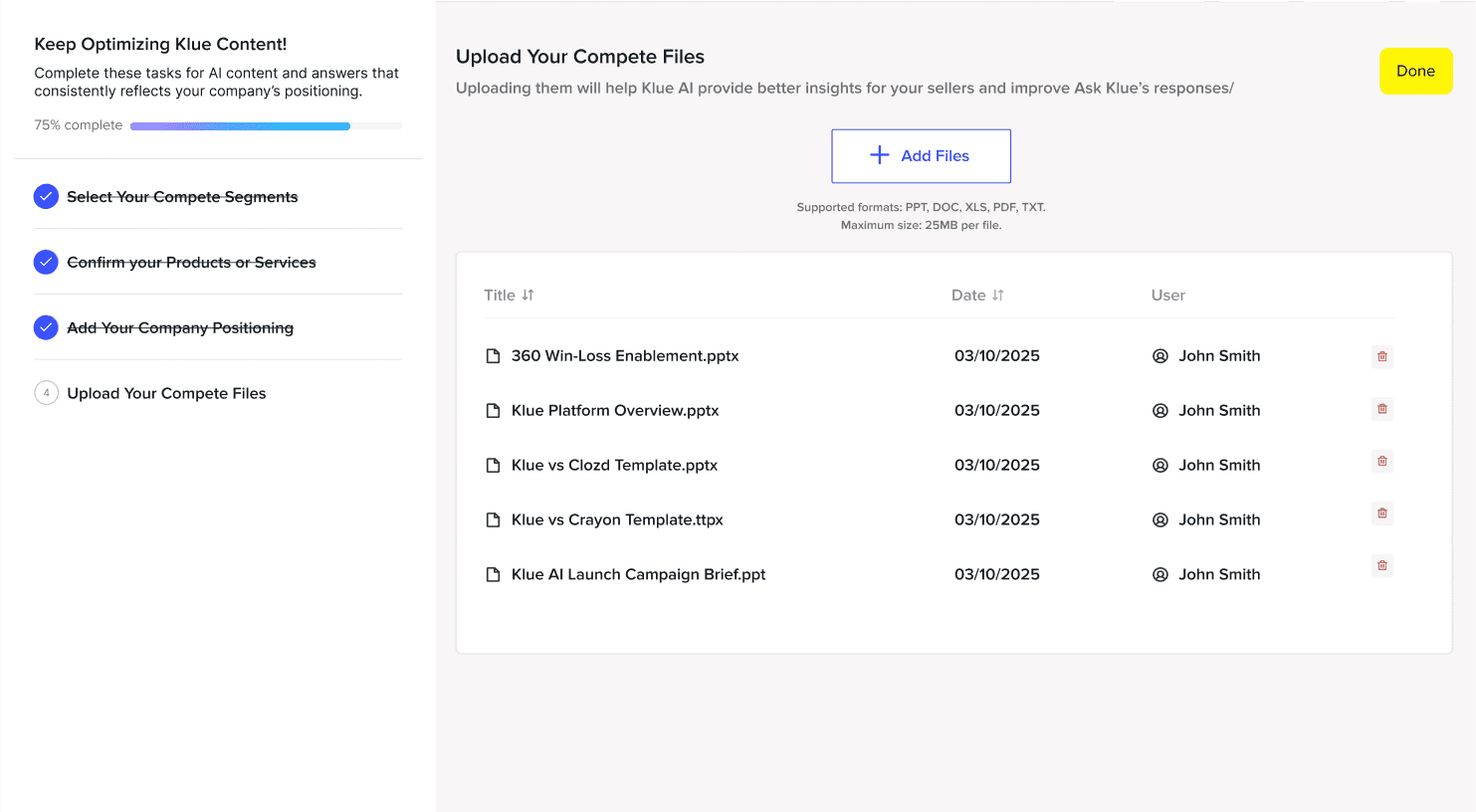This screenshot has width=1476, height=812.
Task: Click the Date column header
Action: pos(968,296)
